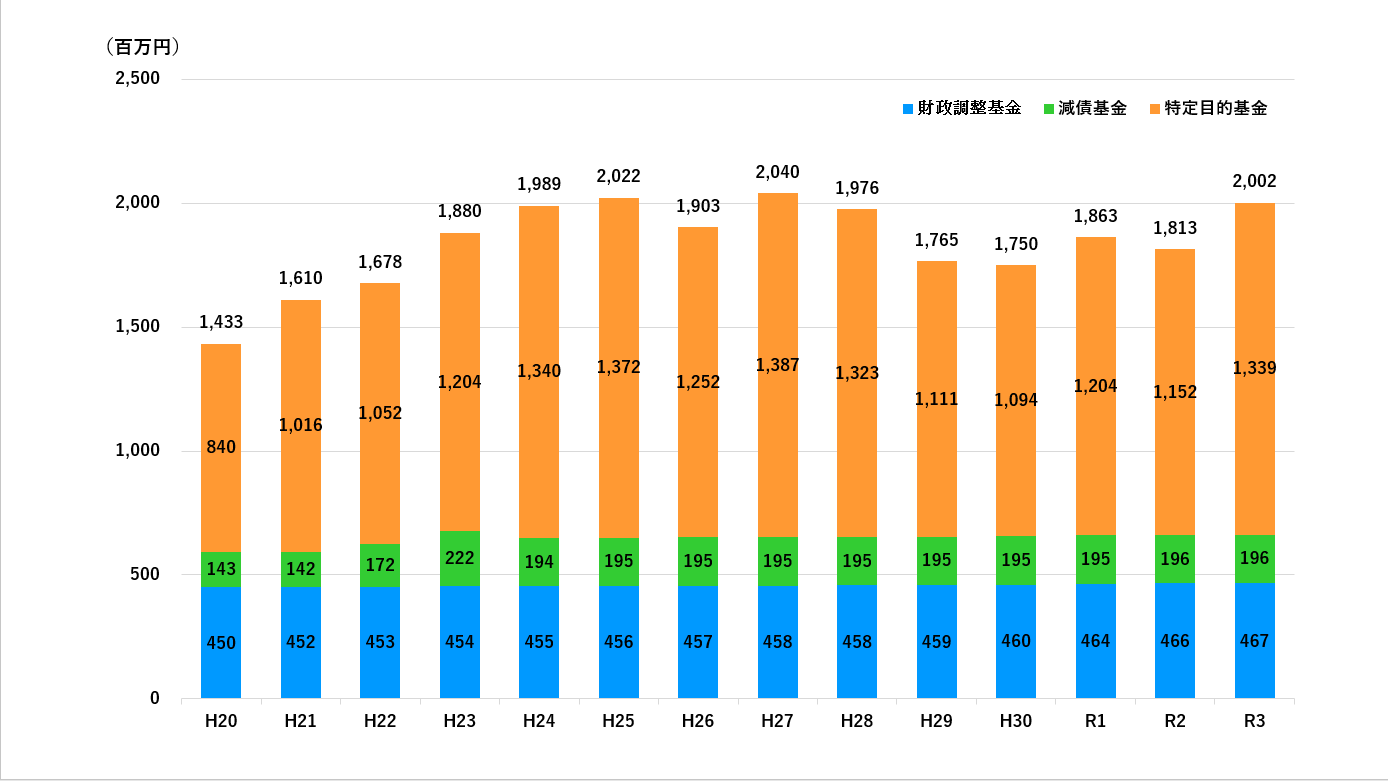Image resolution: width=1388 pixels, height=781 pixels.
Task: Select the orange H28 segment labeled 1,323
Action: pos(857,373)
